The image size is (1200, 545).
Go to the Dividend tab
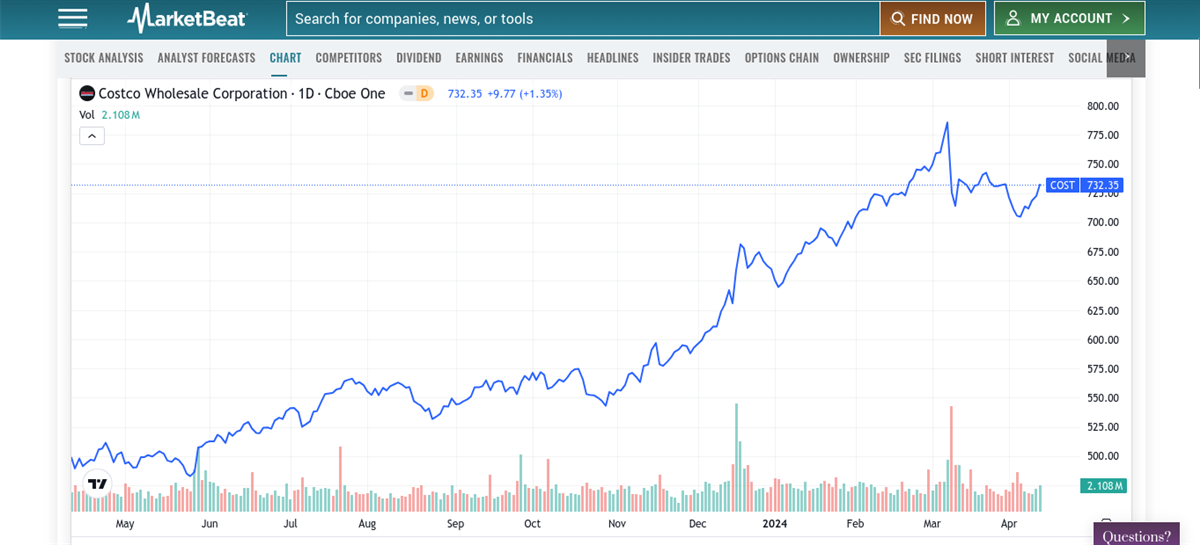point(418,58)
